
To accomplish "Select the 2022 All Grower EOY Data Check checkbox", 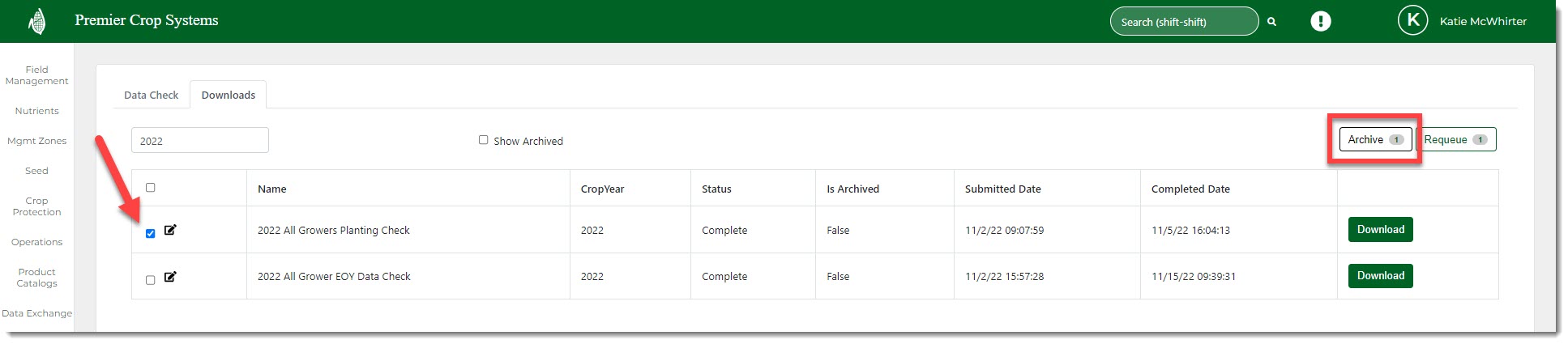I will pyautogui.click(x=150, y=280).
